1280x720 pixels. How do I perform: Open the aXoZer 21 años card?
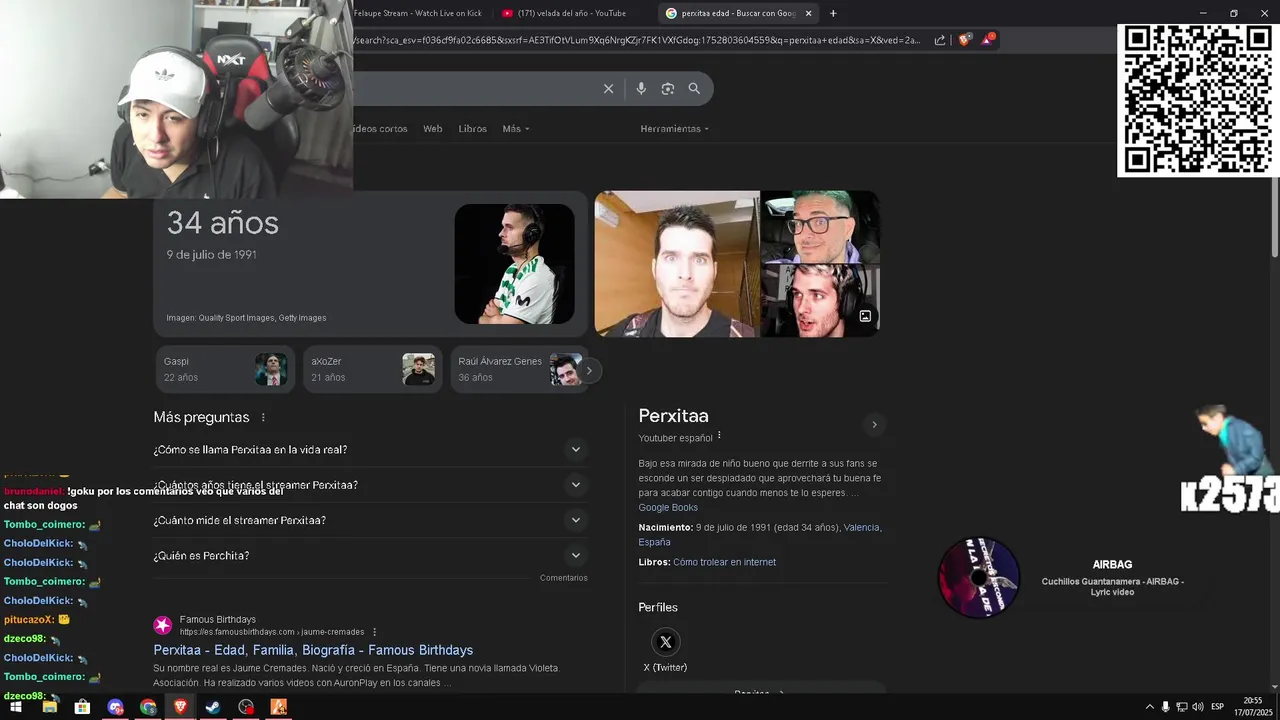coord(372,370)
